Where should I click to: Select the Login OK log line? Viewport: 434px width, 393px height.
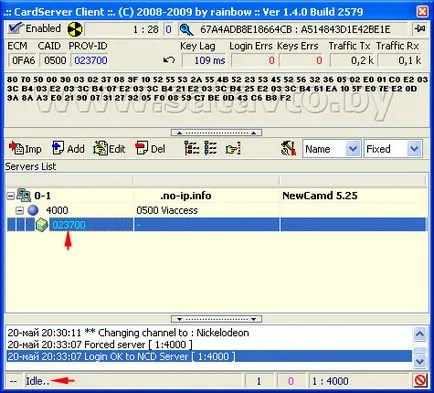coord(209,356)
